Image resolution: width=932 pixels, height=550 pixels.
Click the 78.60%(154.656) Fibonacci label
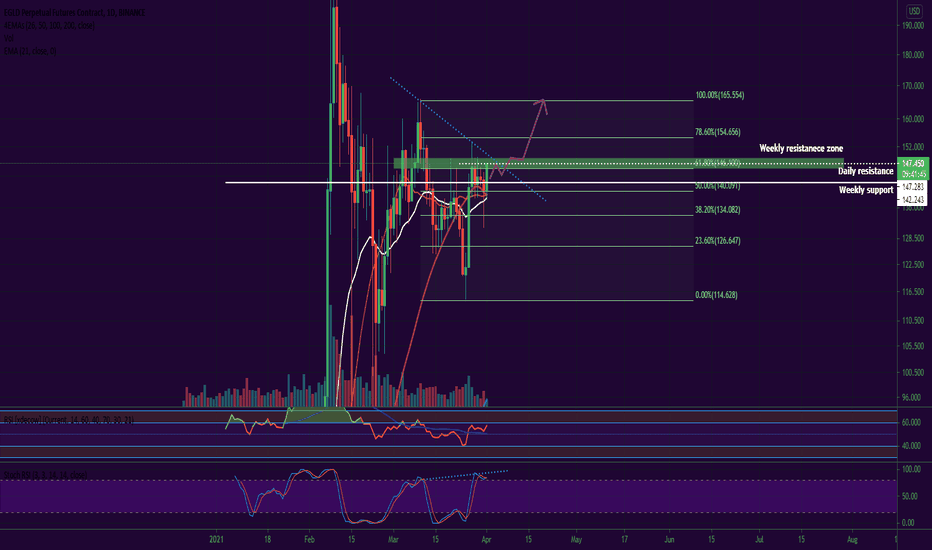tap(718, 132)
